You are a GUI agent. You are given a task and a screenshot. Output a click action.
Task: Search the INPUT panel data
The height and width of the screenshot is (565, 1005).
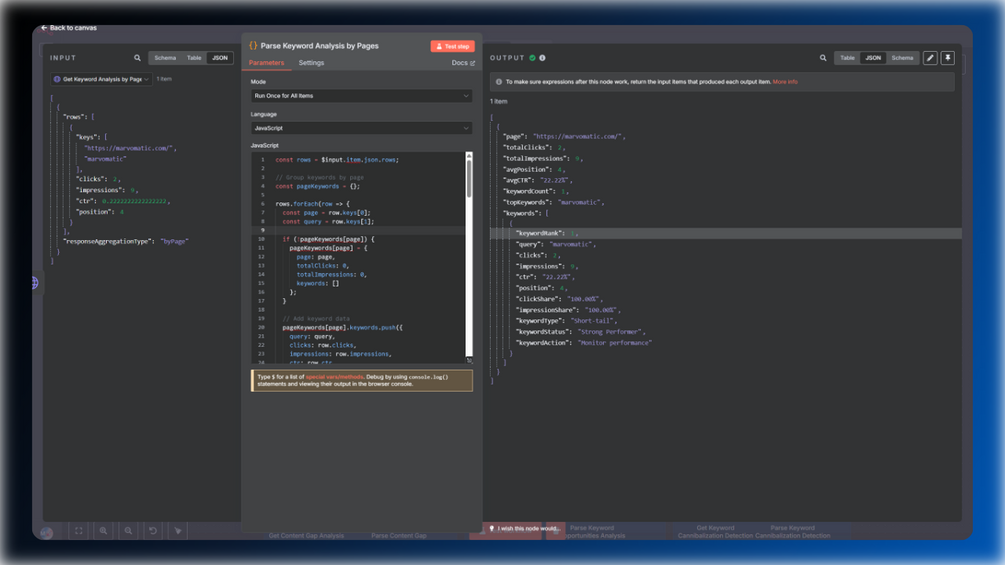click(x=137, y=58)
